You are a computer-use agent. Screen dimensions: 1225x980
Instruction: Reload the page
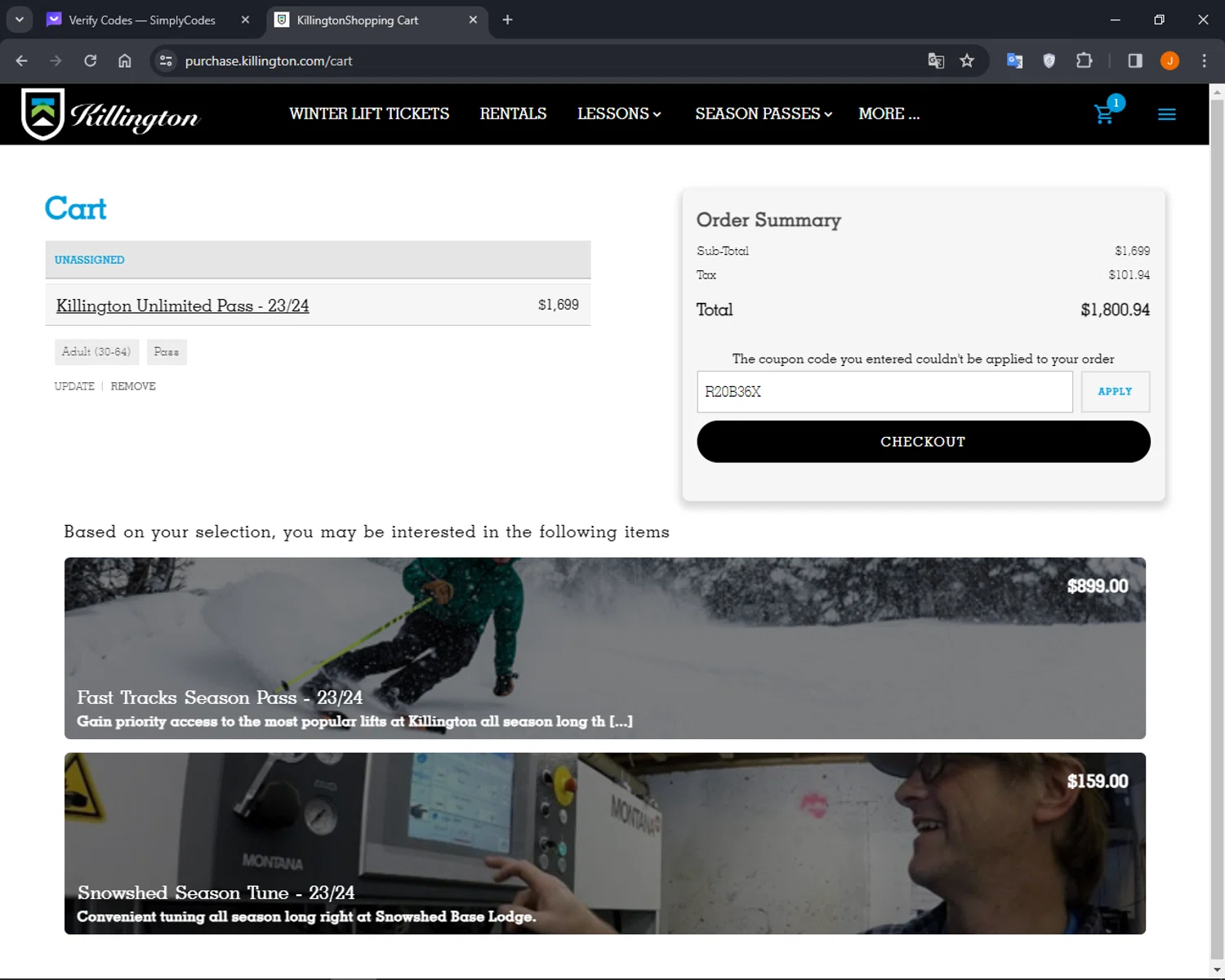pos(90,60)
